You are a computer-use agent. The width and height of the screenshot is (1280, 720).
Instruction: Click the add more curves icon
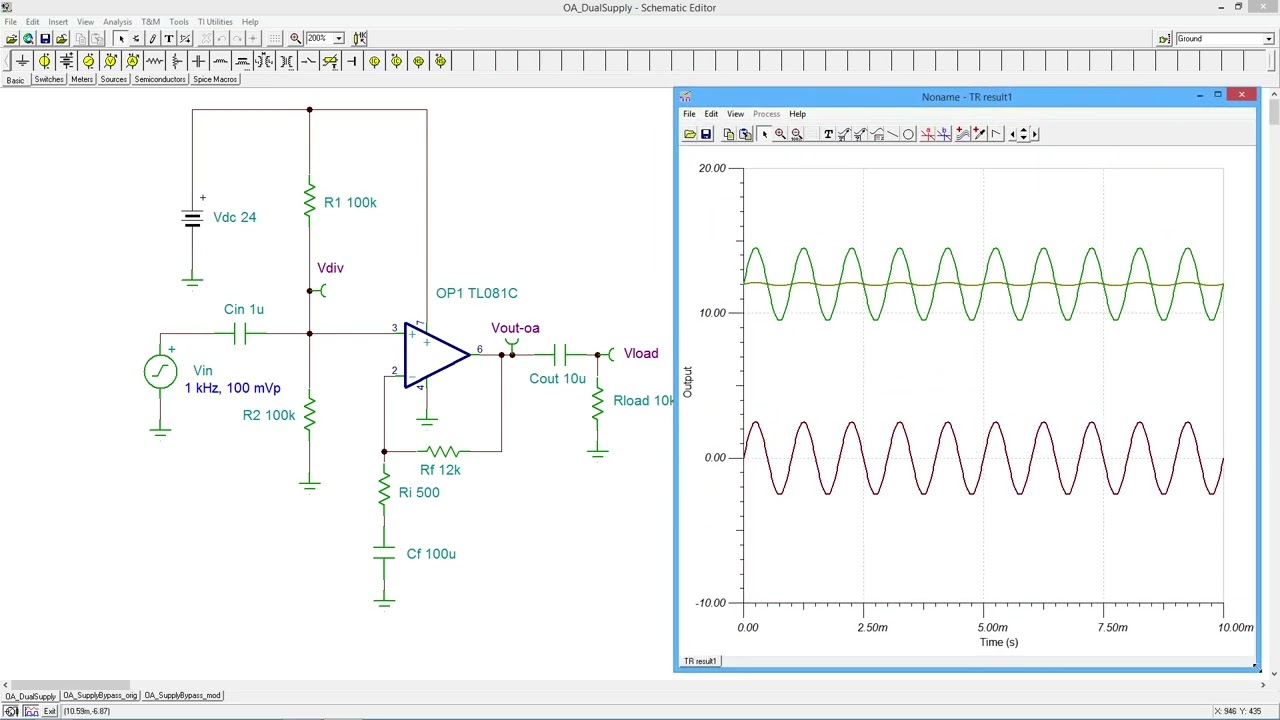pos(962,134)
